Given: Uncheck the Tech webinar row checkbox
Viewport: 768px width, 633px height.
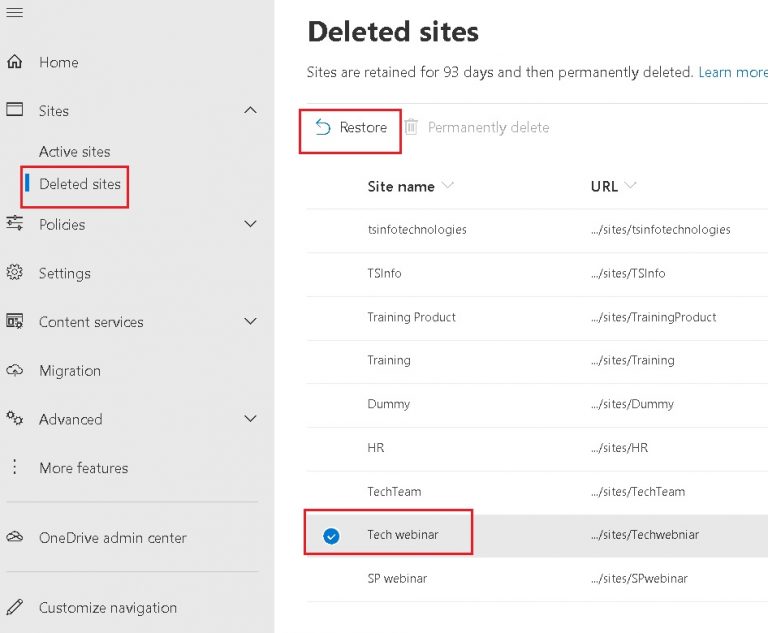Looking at the screenshot, I should (x=331, y=536).
